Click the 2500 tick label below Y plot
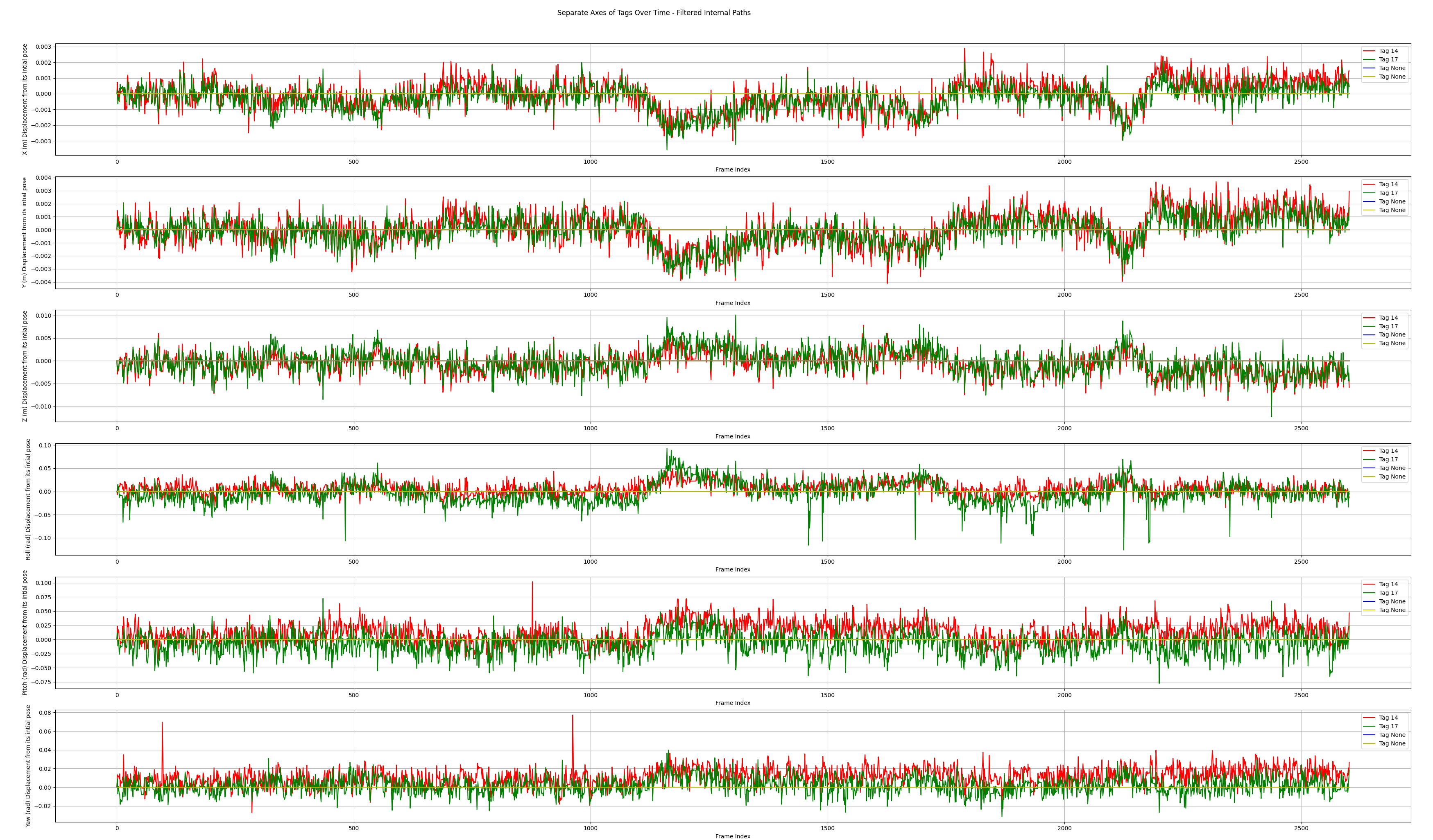Image resolution: width=1433 pixels, height=840 pixels. [1301, 295]
